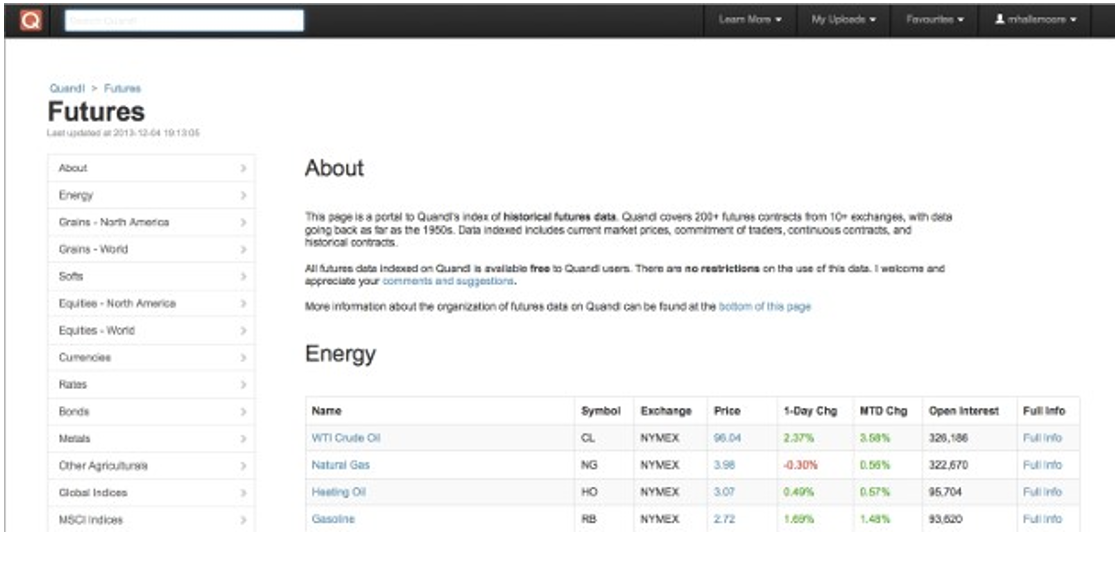Open Full Info for WTI Crude Oil
Screen dimensions: 1118x575
coord(1042,438)
